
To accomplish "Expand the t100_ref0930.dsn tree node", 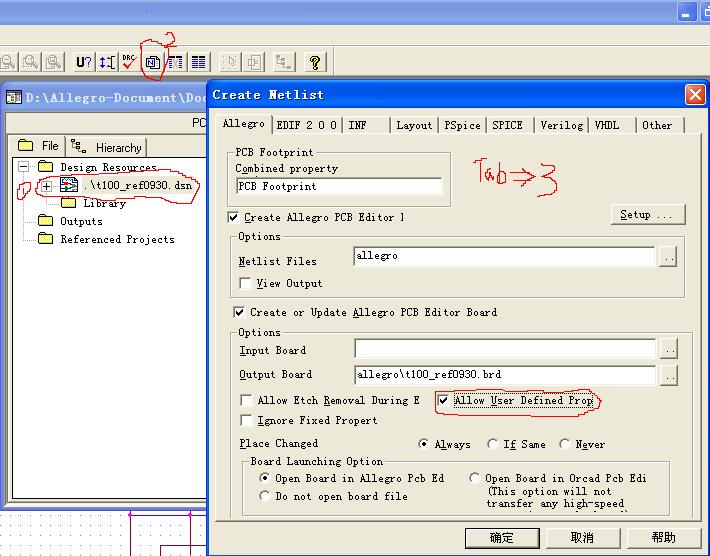I will (46, 186).
